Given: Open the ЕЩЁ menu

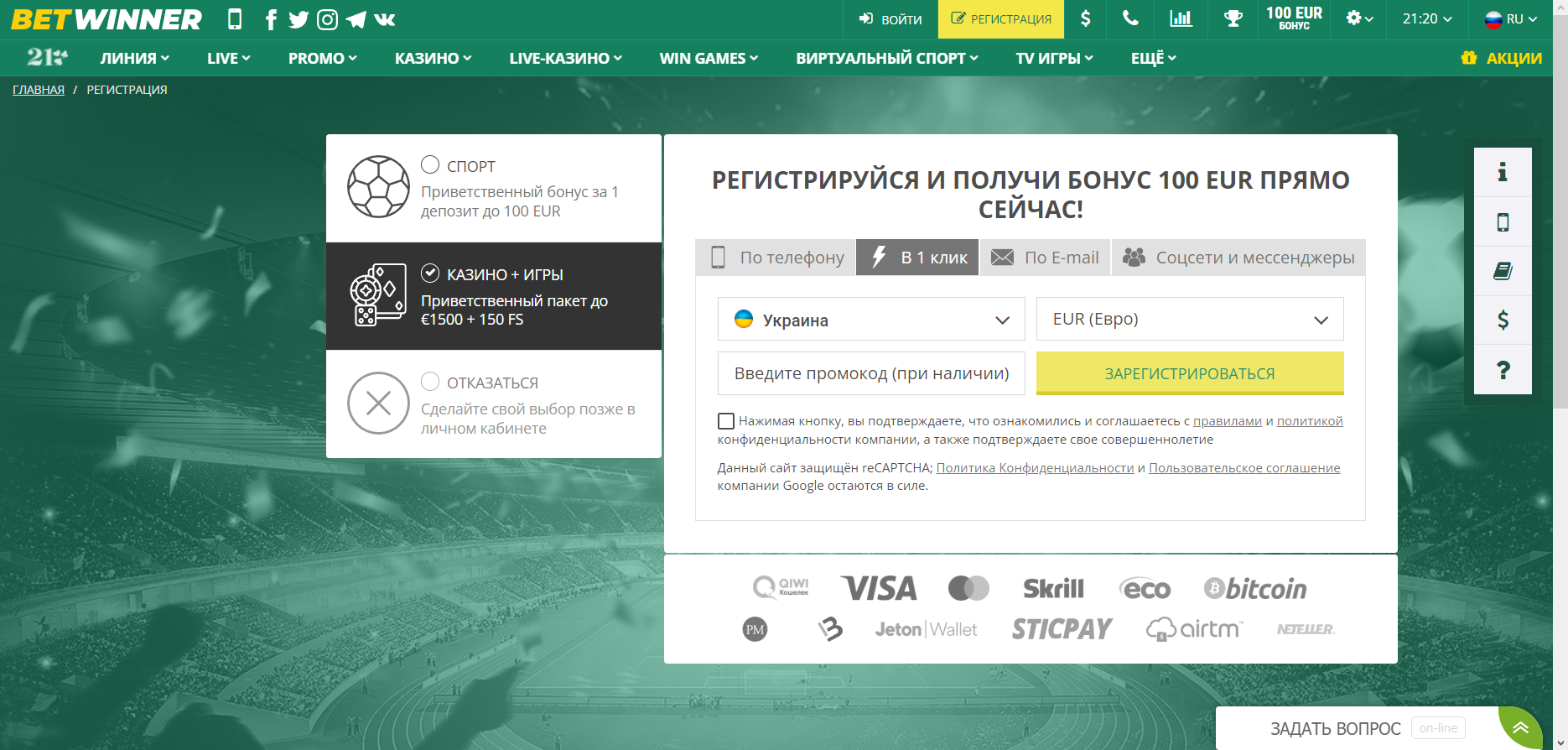Looking at the screenshot, I should (1154, 58).
